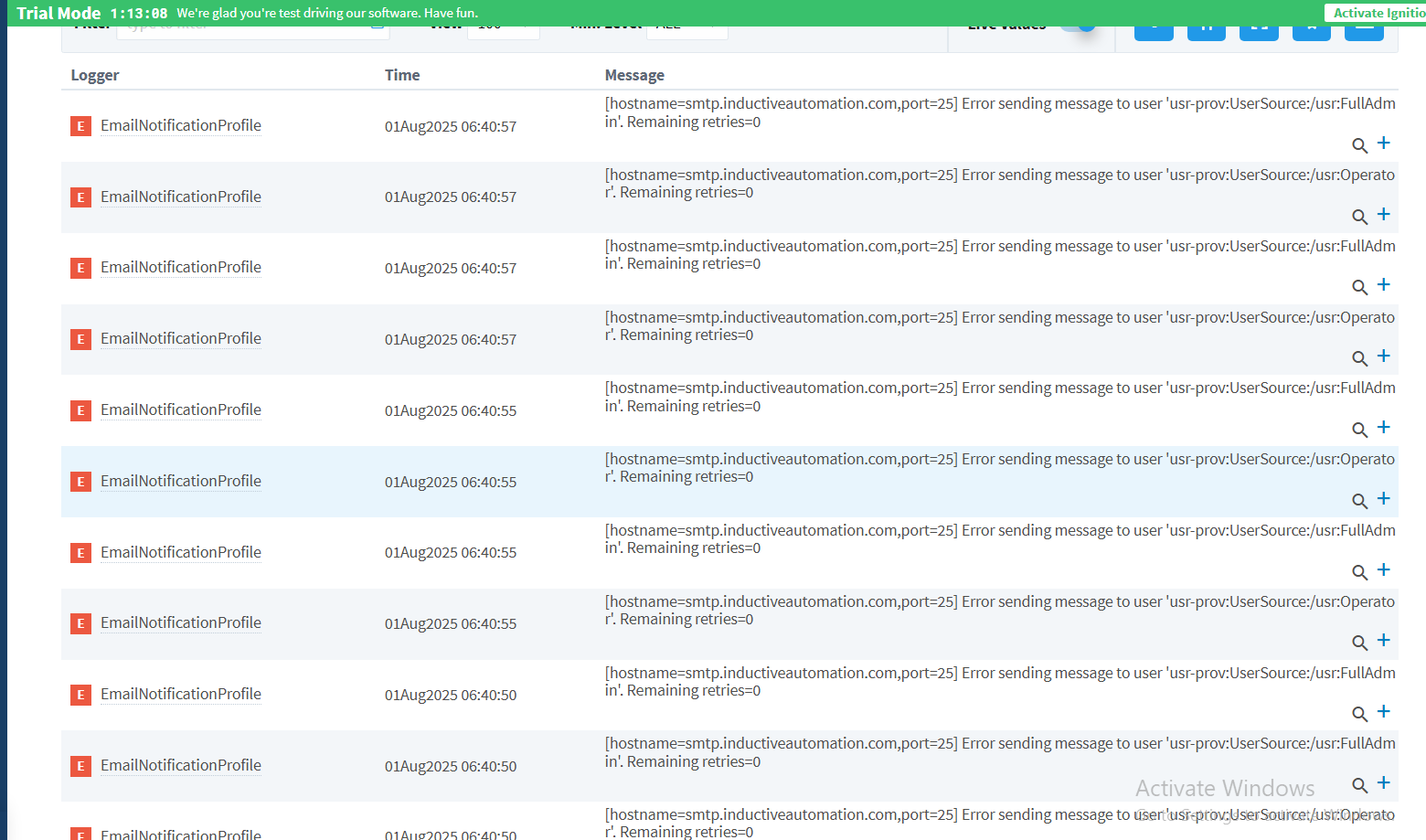Image resolution: width=1426 pixels, height=840 pixels.
Task: Open EmailNotificationProfile link in first 06:40:55 FullAdmin row
Action: 181,409
